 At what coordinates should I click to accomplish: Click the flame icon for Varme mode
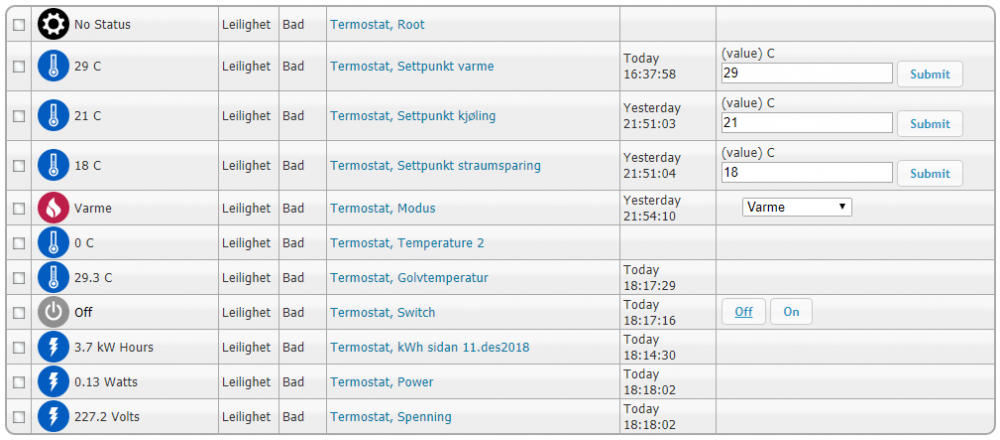point(54,208)
